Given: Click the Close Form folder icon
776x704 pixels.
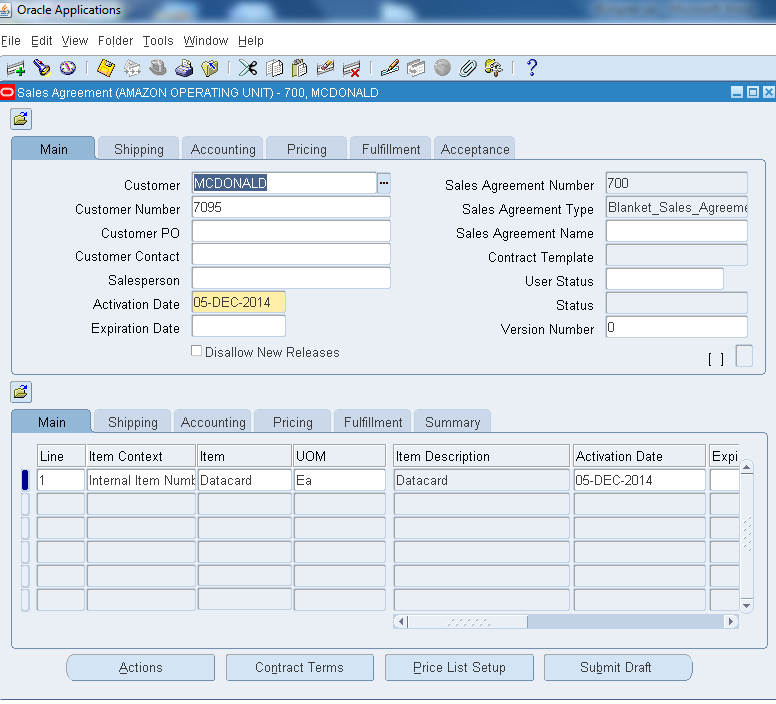Looking at the screenshot, I should (210, 68).
